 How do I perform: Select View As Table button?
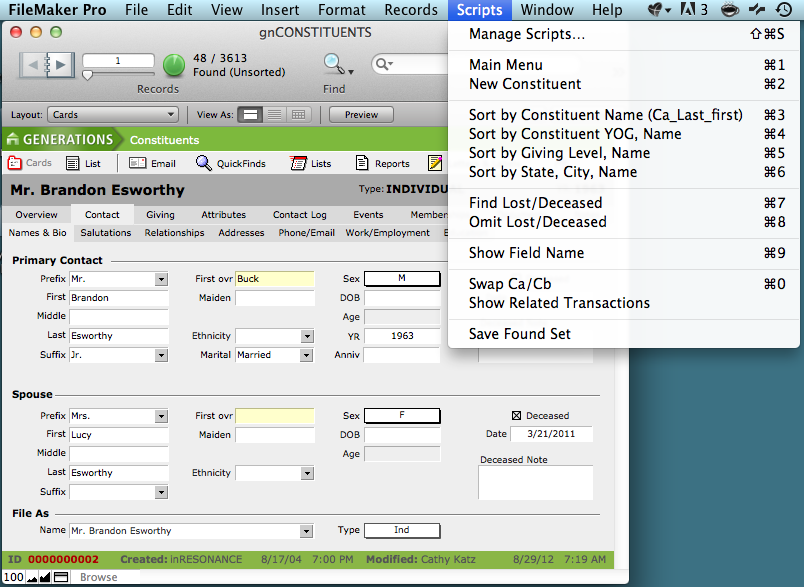click(298, 115)
